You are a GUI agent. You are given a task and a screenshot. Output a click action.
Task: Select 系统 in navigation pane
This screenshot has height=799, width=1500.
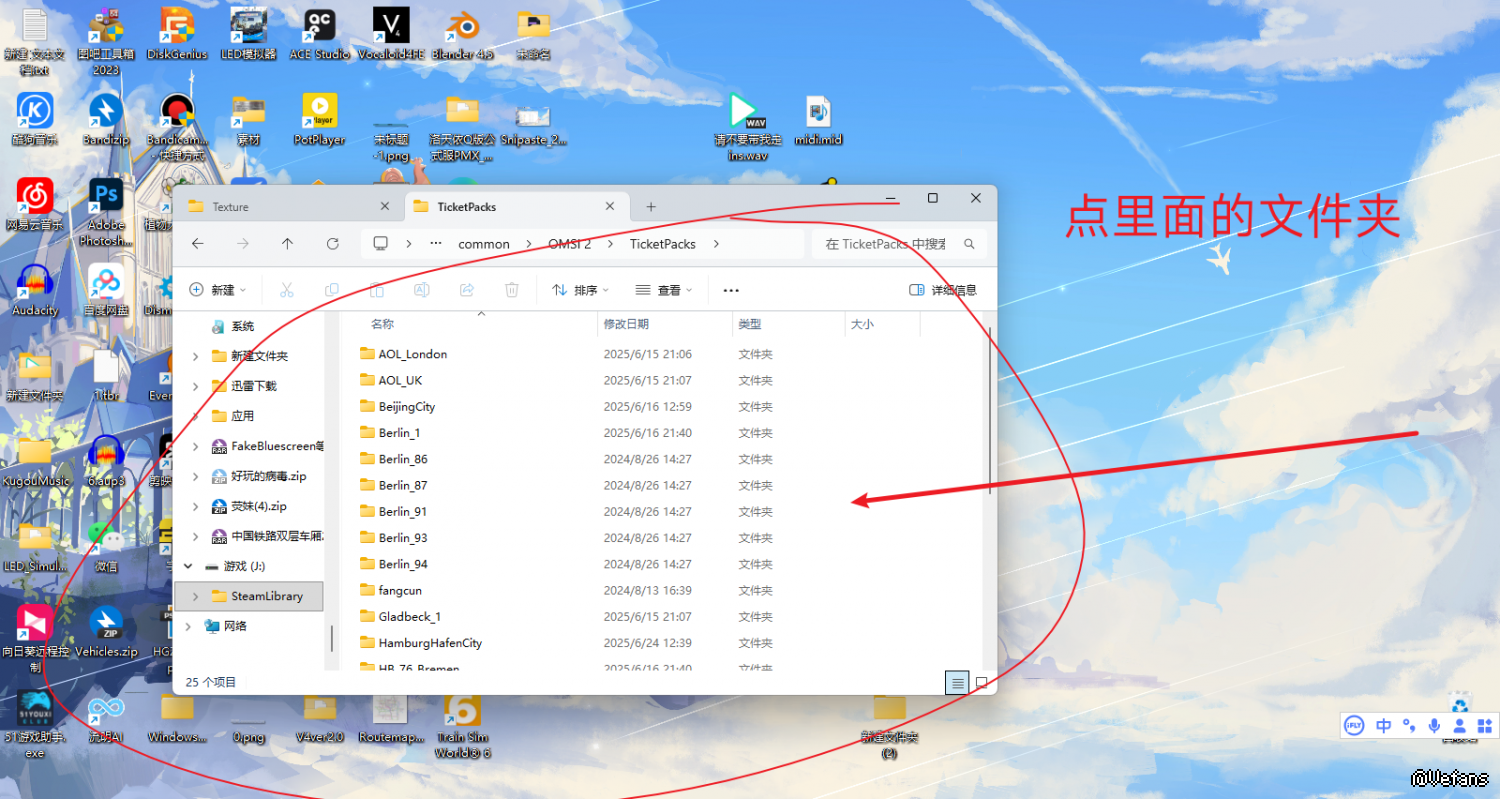[x=232, y=326]
